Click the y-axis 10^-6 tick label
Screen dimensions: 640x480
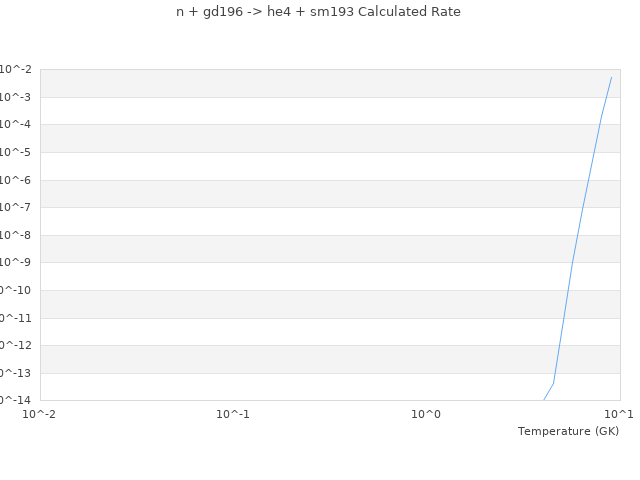tap(16, 180)
